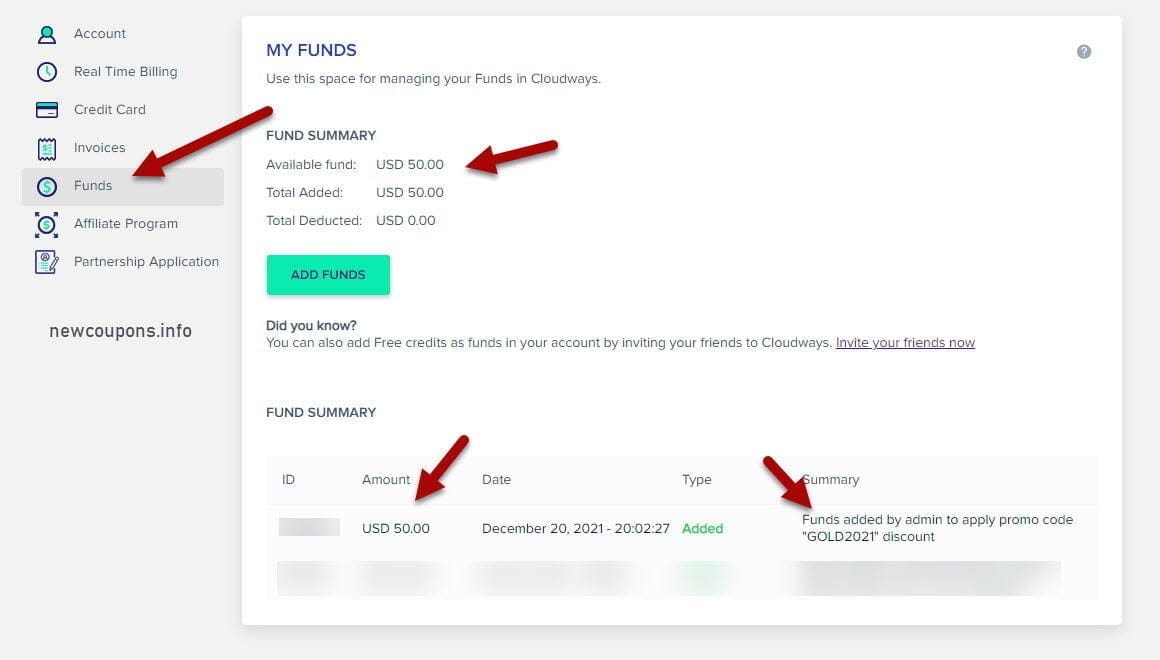The width and height of the screenshot is (1160, 660).
Task: Click the Amount column header
Action: point(386,479)
